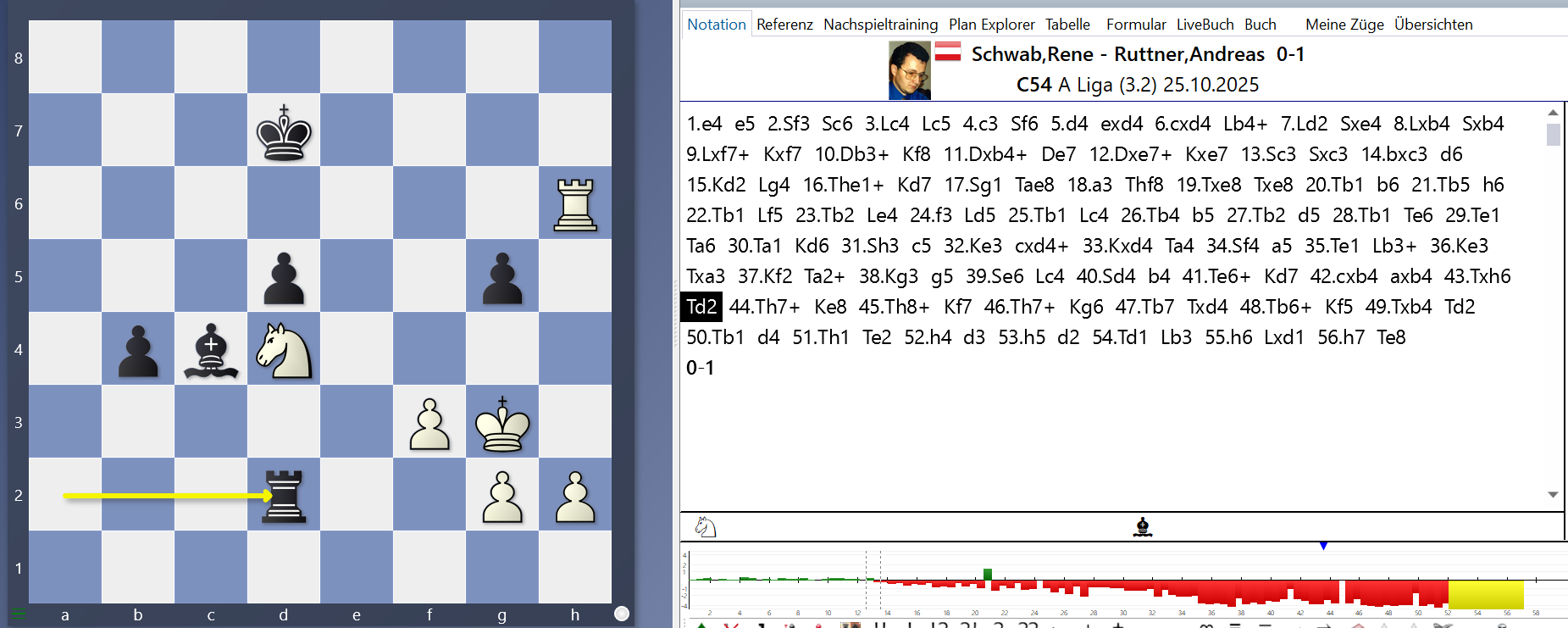Go to move 30.Ta1
1568x628 pixels.
pyautogui.click(x=755, y=246)
